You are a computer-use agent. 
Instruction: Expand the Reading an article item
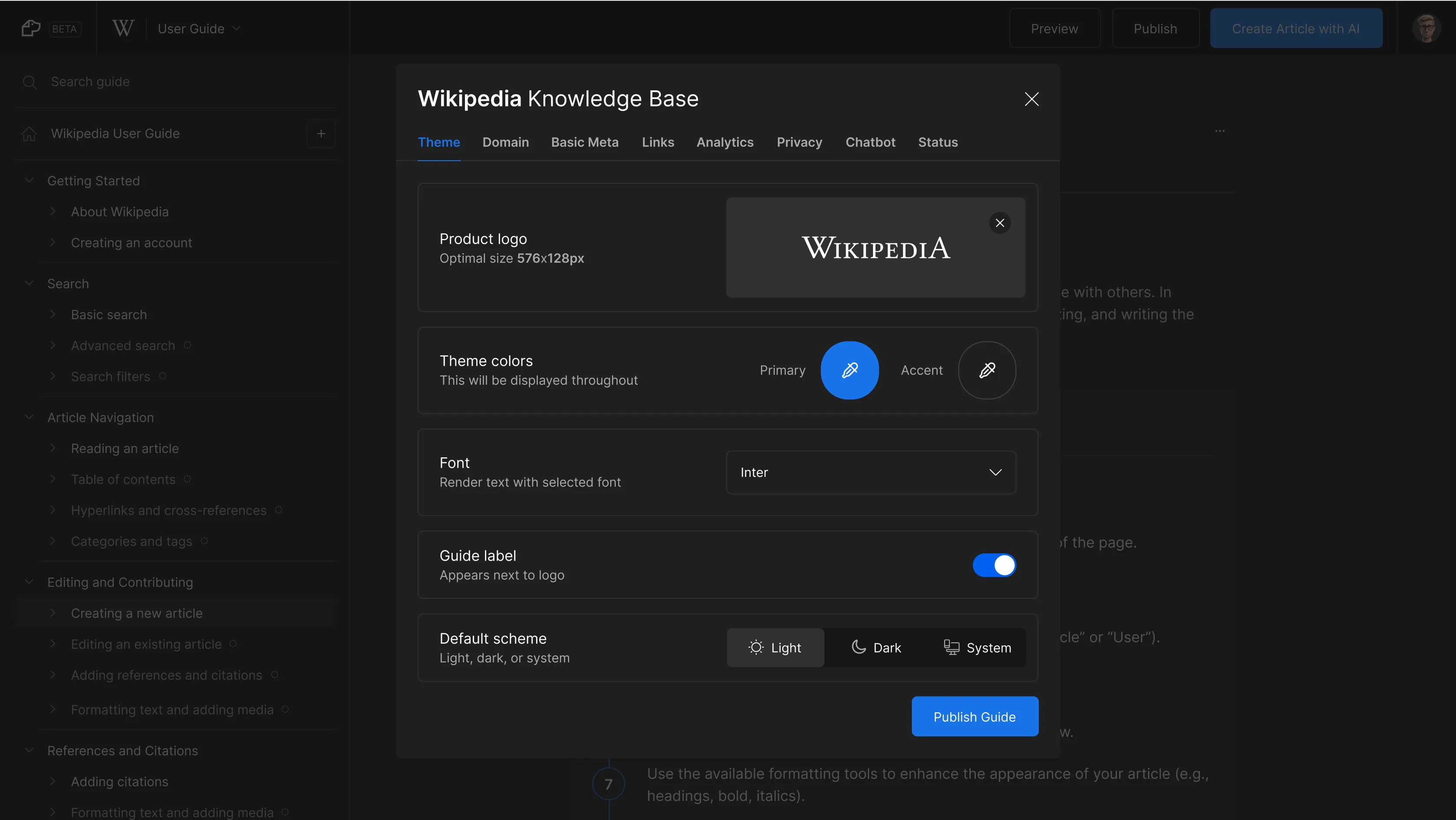click(x=54, y=448)
